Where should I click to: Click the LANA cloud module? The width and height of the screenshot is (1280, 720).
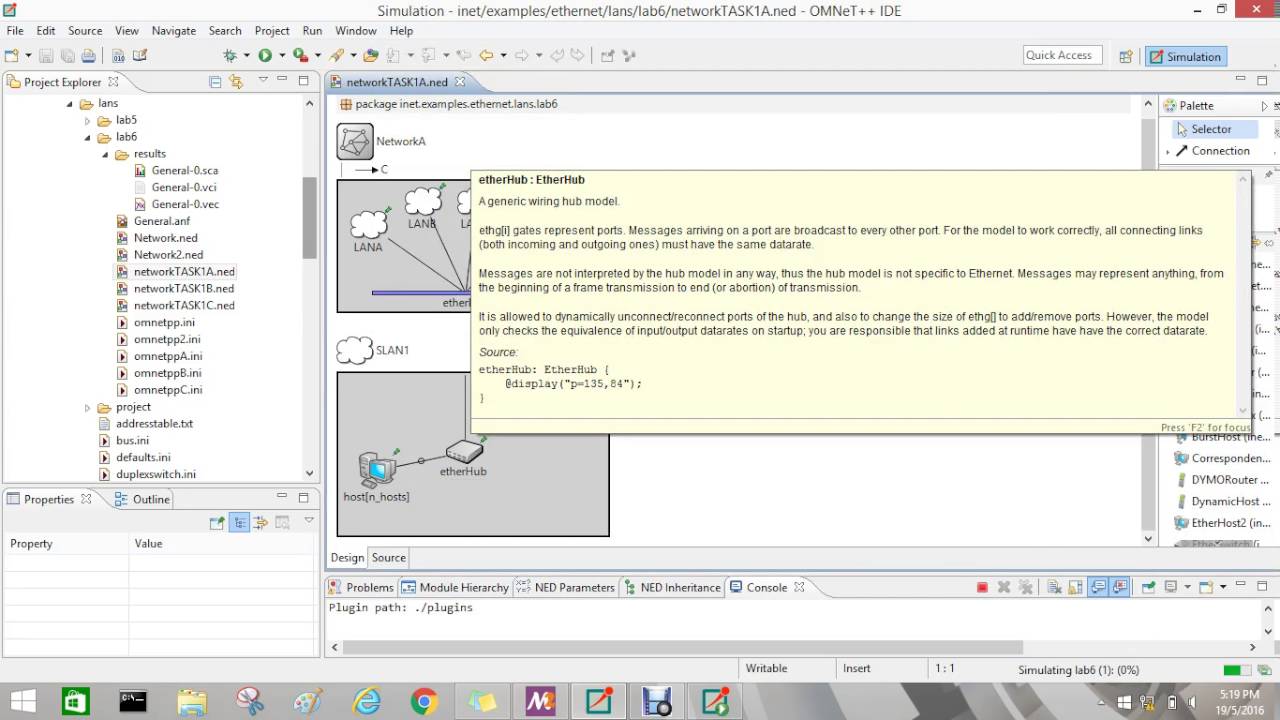[369, 225]
